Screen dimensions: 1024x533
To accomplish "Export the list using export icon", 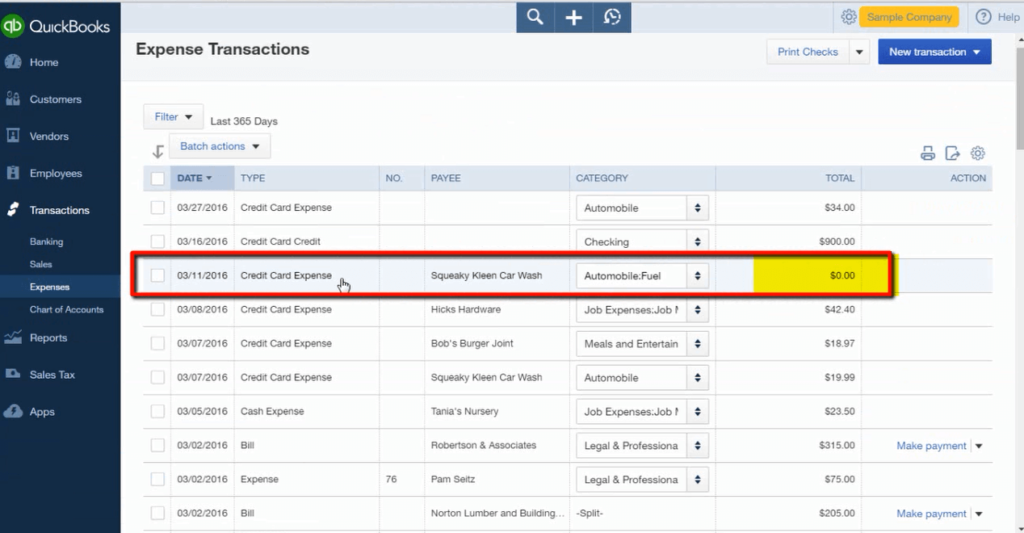I will (x=952, y=153).
